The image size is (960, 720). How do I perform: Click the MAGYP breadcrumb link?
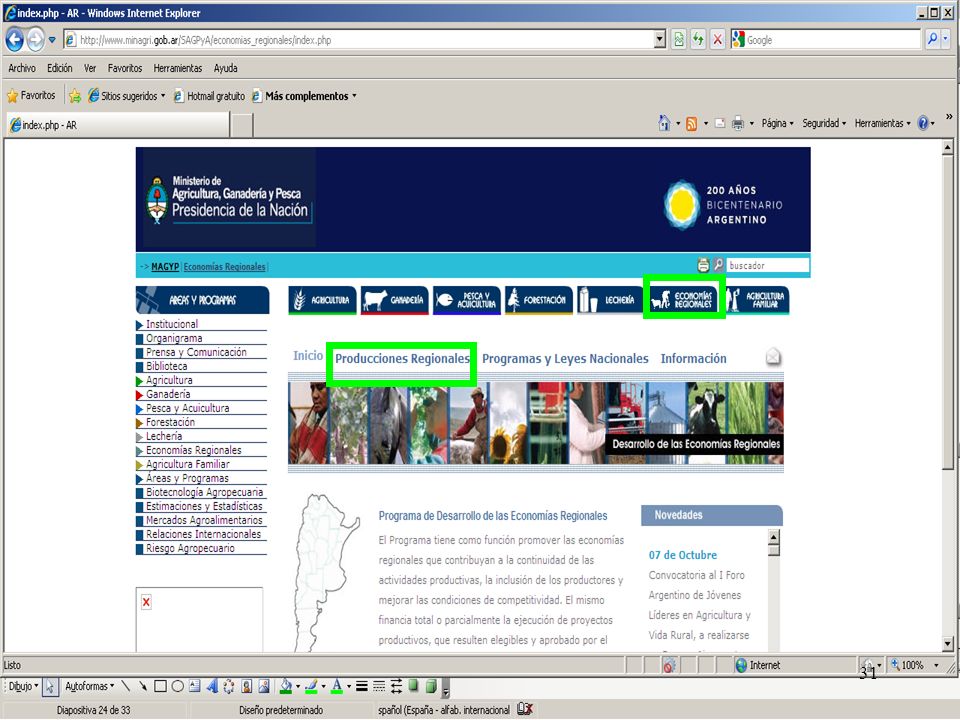(x=165, y=266)
